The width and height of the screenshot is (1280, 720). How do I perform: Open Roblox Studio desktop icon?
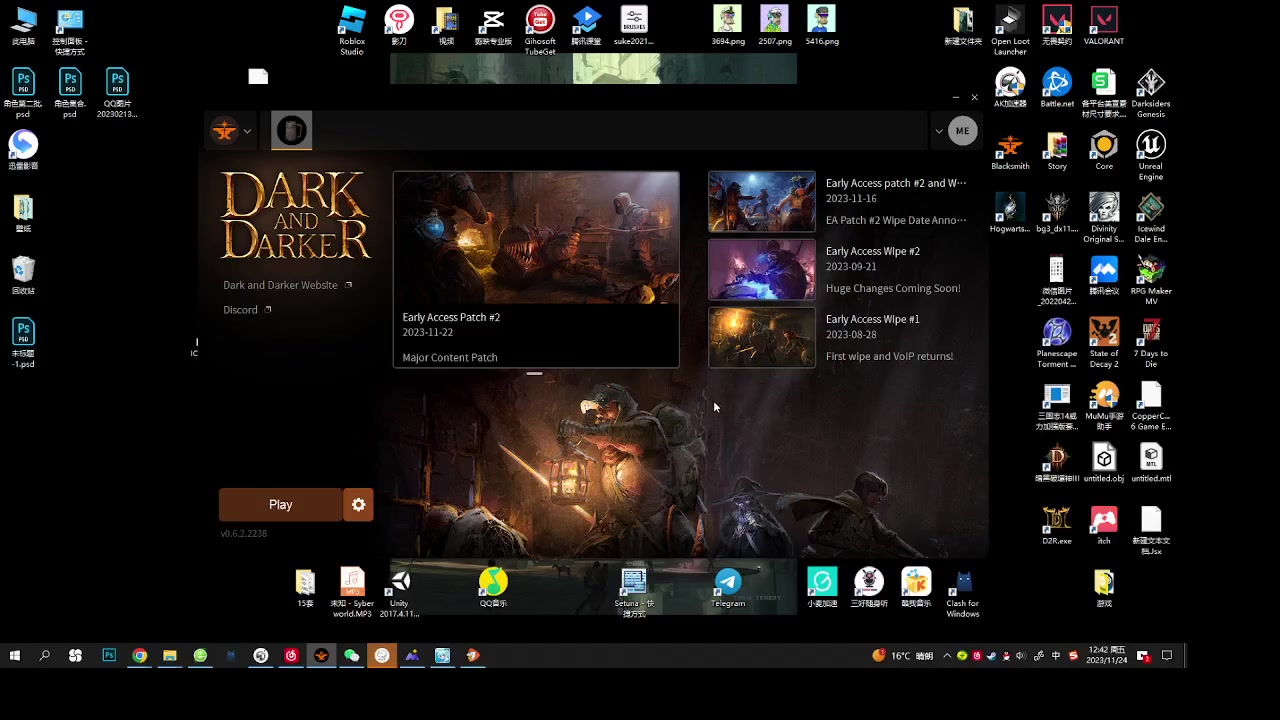pyautogui.click(x=352, y=31)
